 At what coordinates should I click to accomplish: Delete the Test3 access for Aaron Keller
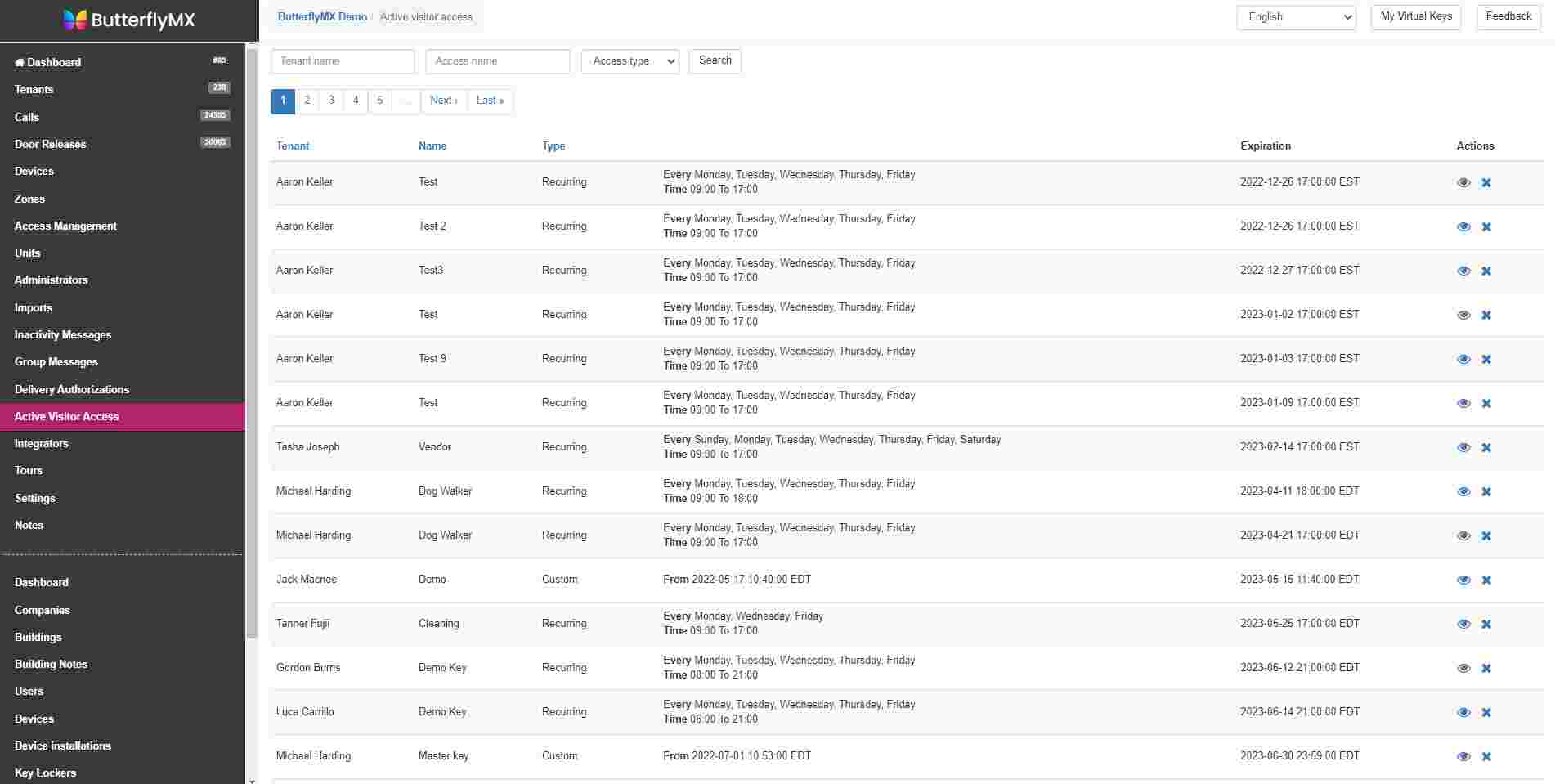coord(1486,271)
